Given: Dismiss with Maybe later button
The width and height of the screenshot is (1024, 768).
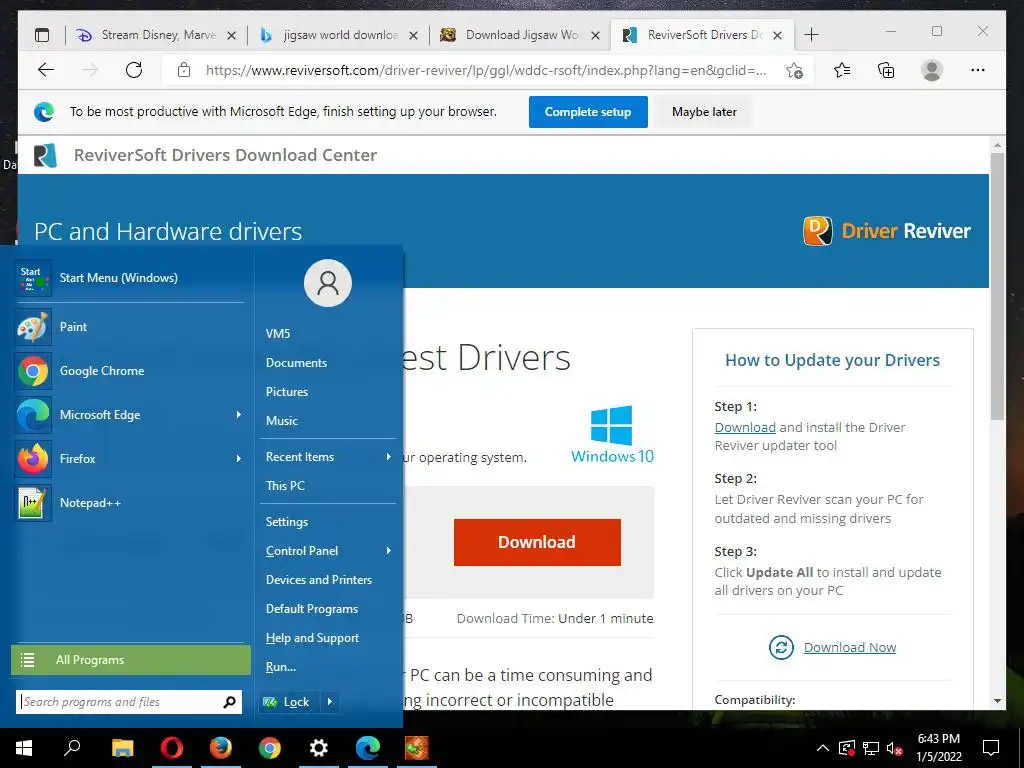Looking at the screenshot, I should (x=704, y=112).
